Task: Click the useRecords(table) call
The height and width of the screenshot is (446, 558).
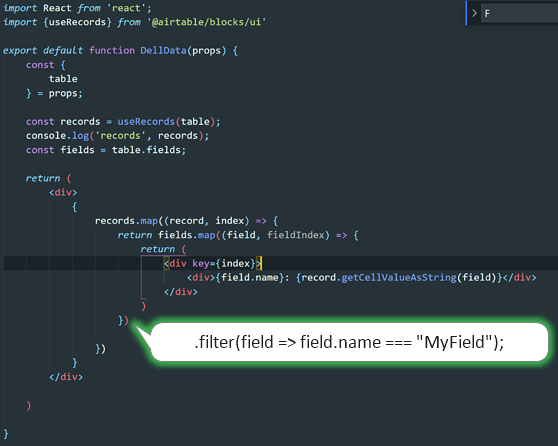Action: [166, 122]
